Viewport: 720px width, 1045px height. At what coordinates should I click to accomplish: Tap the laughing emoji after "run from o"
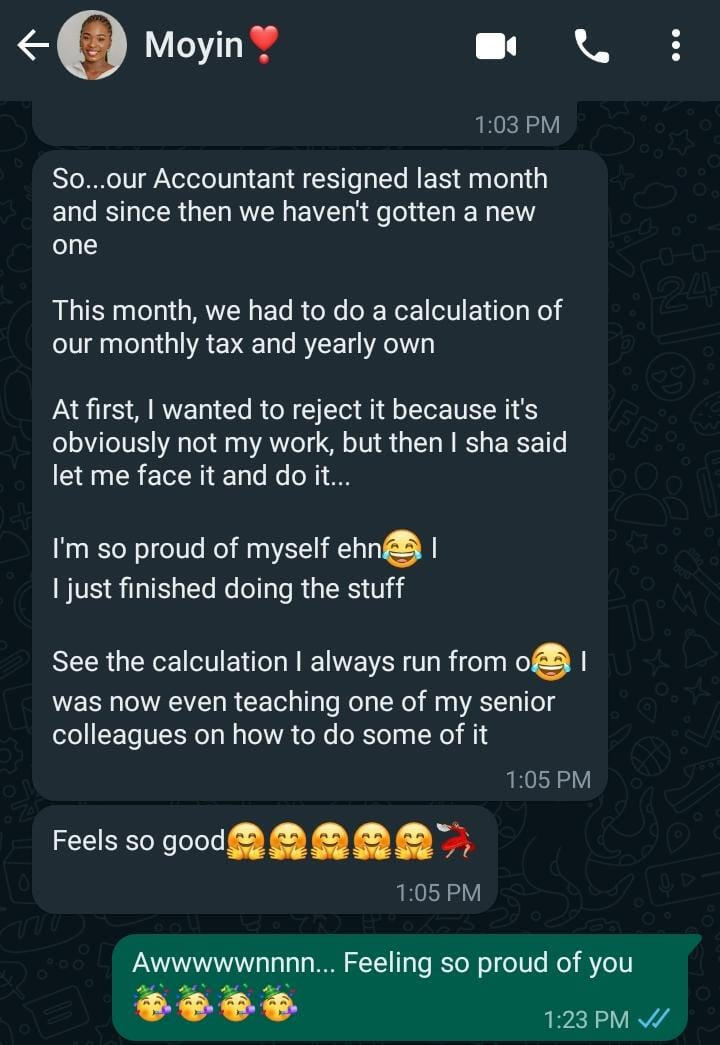[x=551, y=661]
